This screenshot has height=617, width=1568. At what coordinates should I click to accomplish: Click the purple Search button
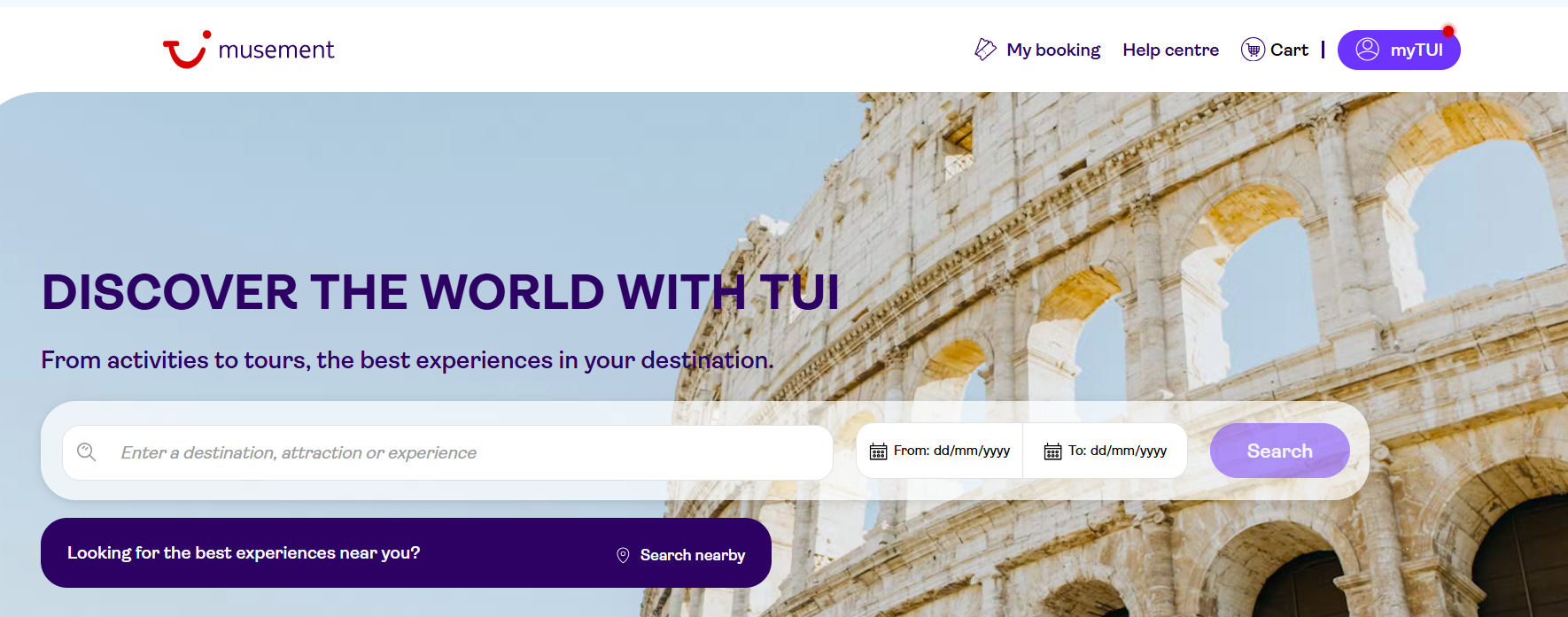(1279, 451)
